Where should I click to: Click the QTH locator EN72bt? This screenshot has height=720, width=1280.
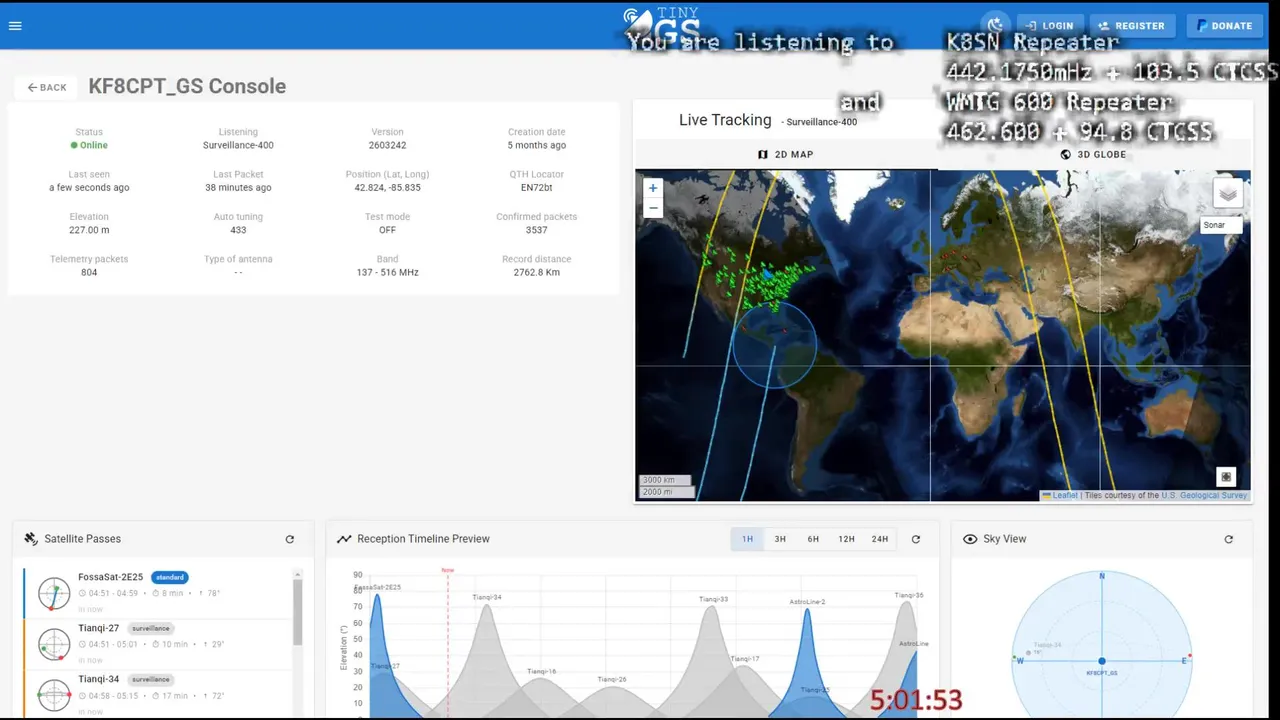click(537, 188)
